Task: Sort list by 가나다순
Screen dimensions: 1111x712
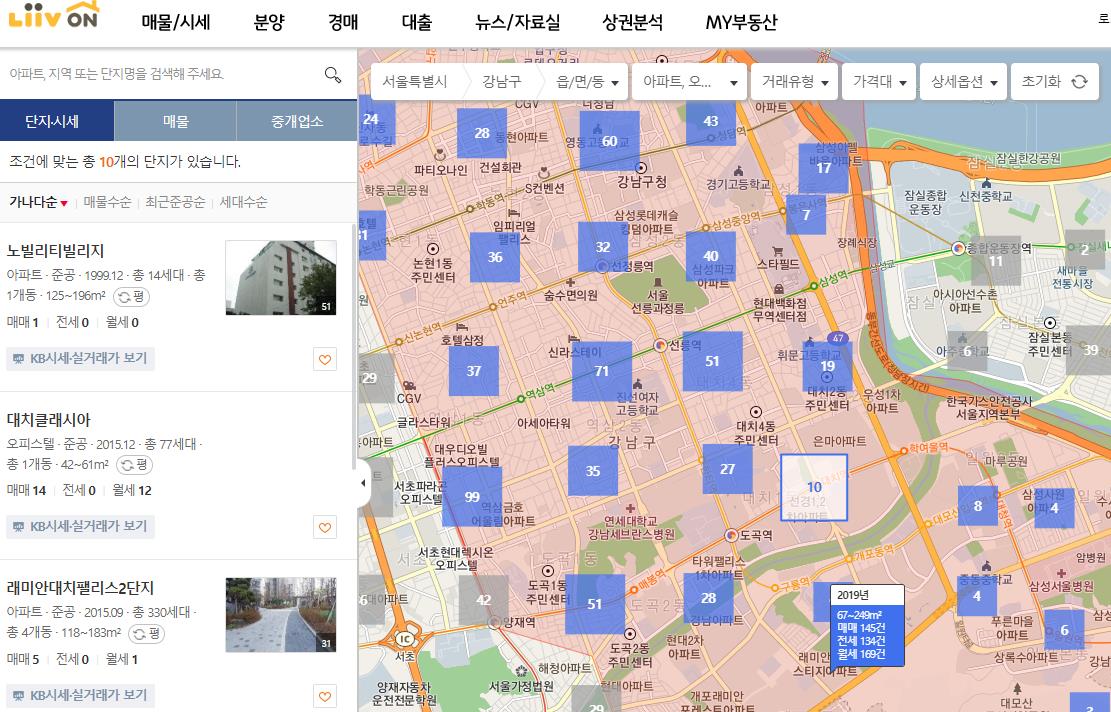Action: 38,202
